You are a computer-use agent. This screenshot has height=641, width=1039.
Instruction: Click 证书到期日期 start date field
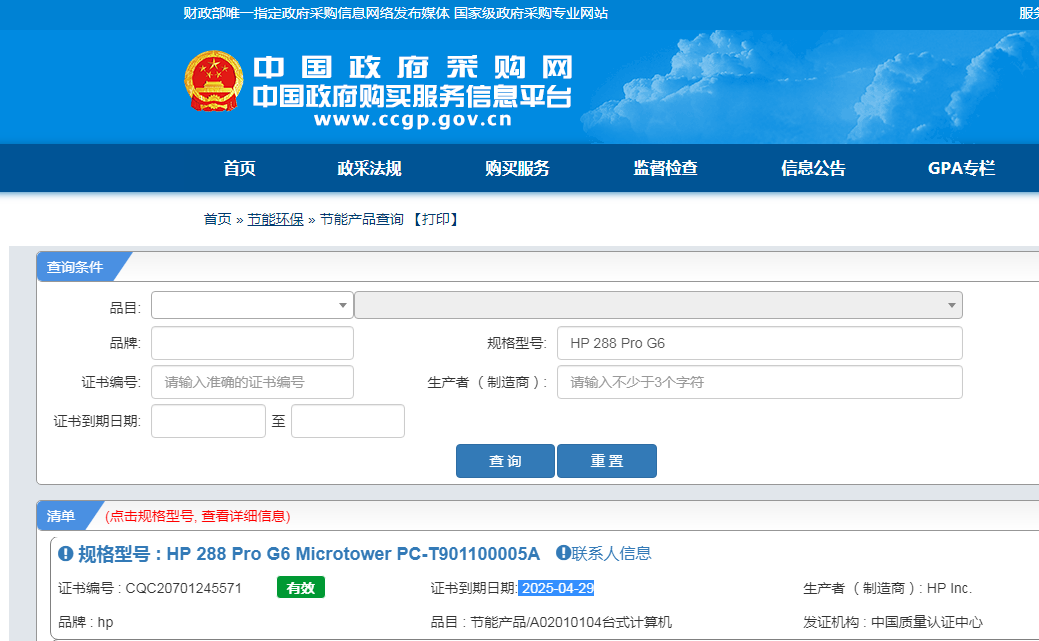[x=208, y=421]
